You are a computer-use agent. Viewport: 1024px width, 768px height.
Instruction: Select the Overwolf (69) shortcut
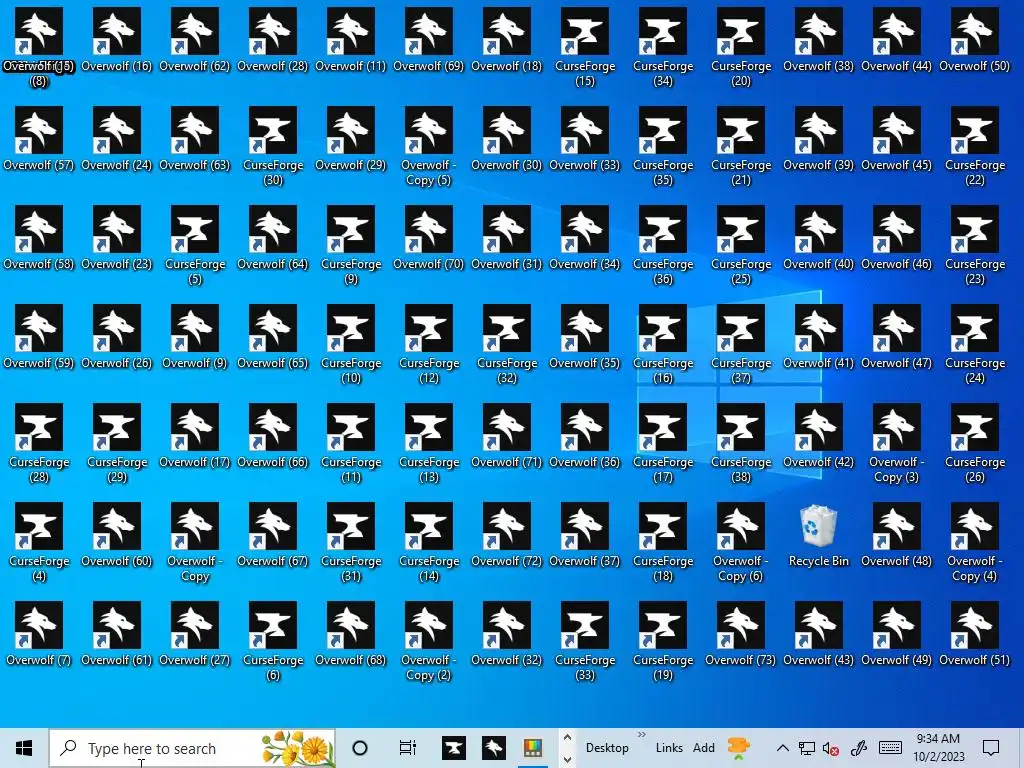428,39
